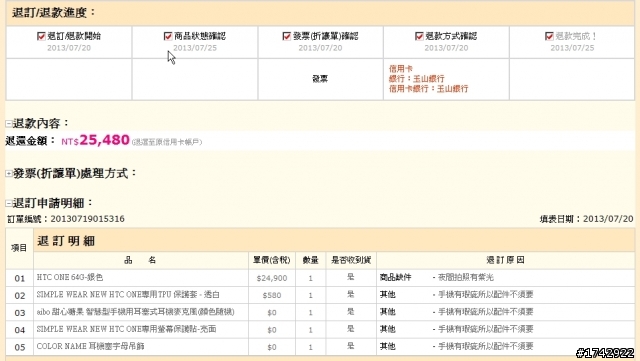Screen dimensions: 640x361
Task: Select reason 夜間拍照有紫光
Action: 466,277
